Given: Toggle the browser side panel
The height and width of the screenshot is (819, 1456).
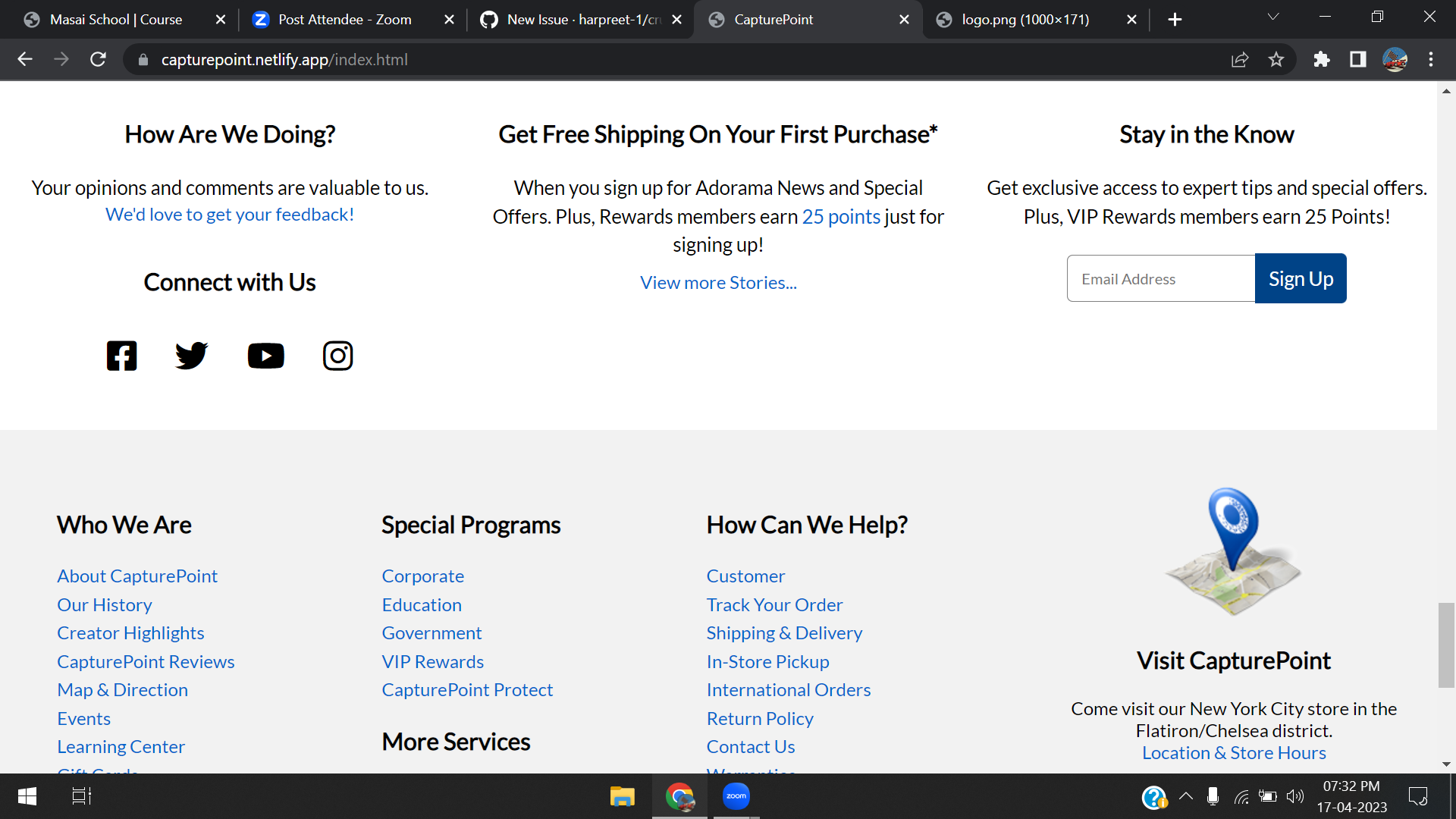Looking at the screenshot, I should point(1357,59).
